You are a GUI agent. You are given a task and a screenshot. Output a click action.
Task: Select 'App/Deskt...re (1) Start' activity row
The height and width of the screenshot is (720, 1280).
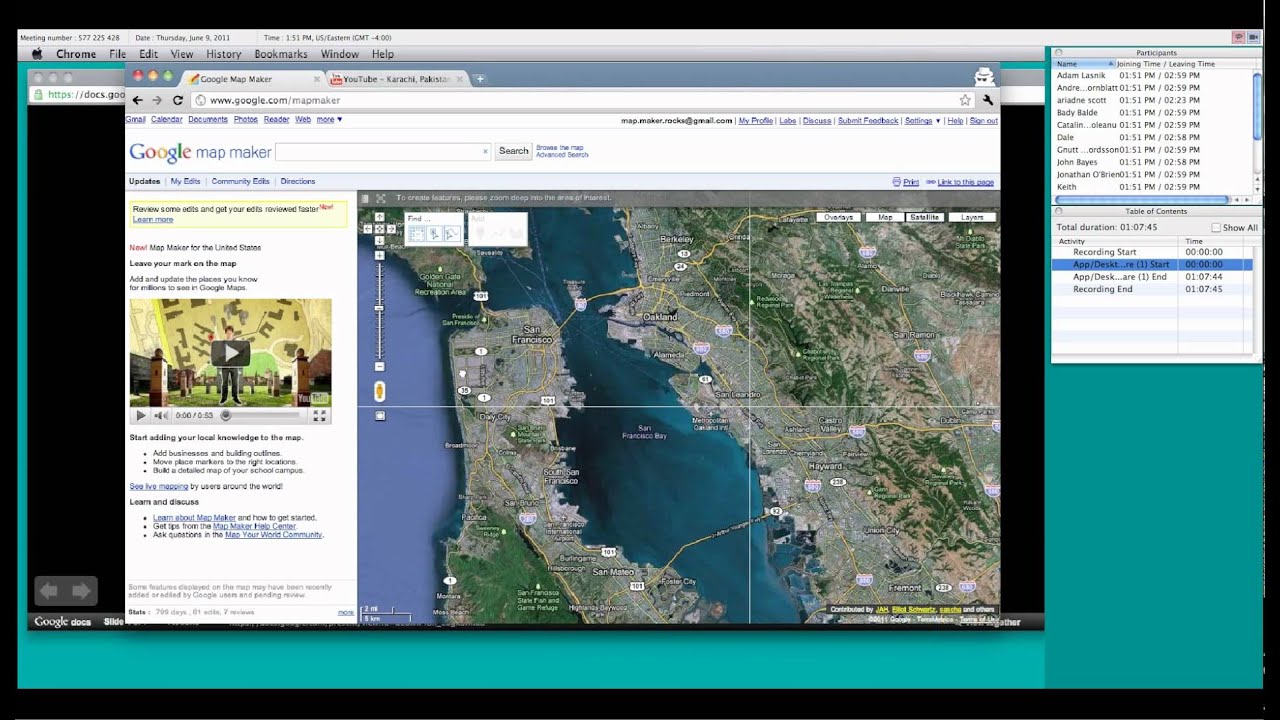(x=1152, y=264)
